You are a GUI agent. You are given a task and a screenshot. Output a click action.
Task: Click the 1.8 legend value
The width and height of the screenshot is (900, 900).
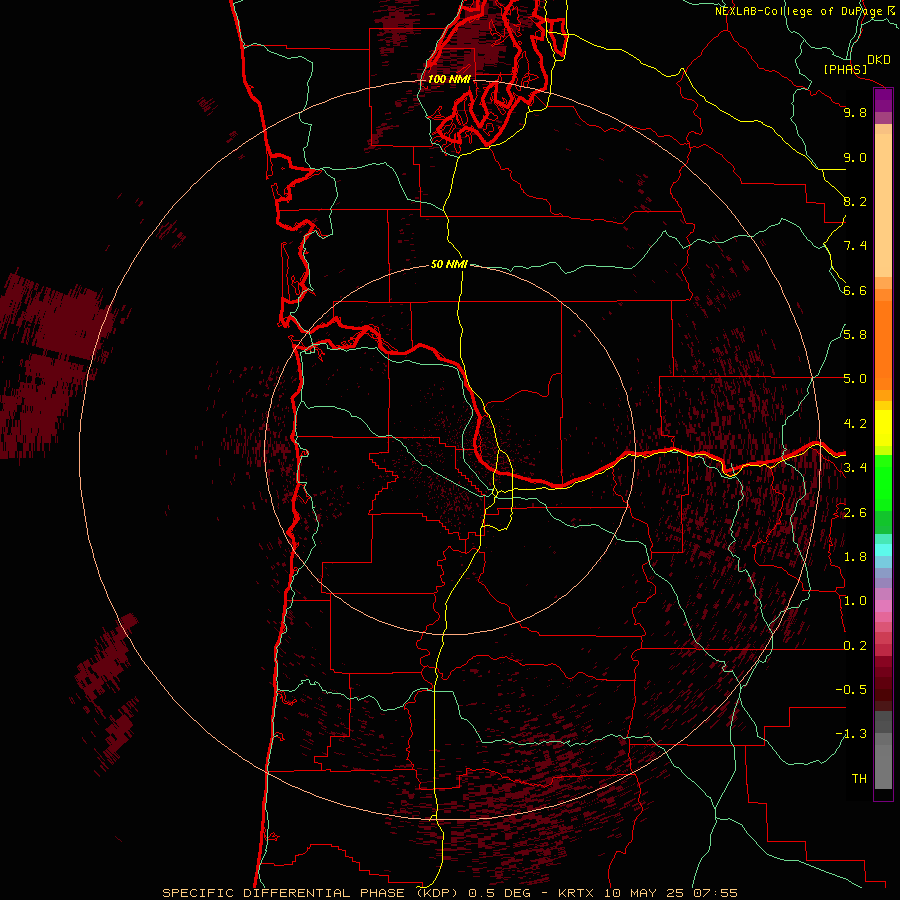pyautogui.click(x=855, y=557)
